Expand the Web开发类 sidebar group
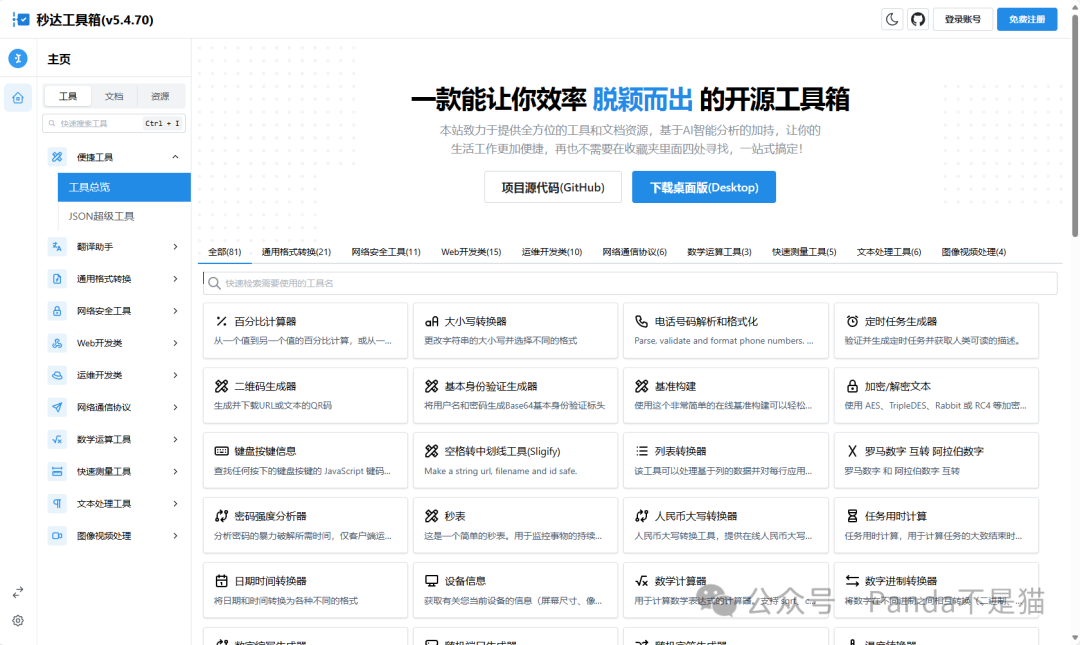 point(114,343)
